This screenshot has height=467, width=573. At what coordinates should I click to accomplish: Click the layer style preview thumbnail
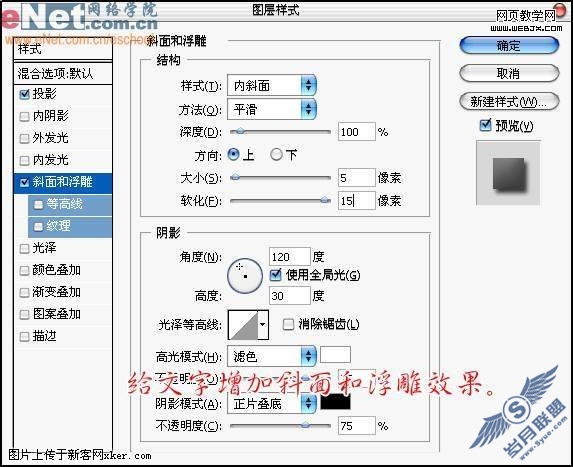click(x=508, y=174)
